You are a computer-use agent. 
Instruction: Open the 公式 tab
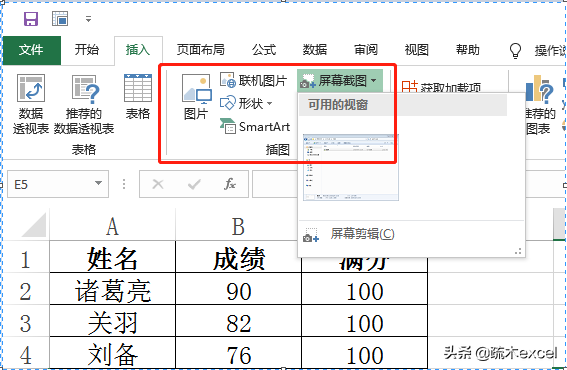[x=264, y=50]
